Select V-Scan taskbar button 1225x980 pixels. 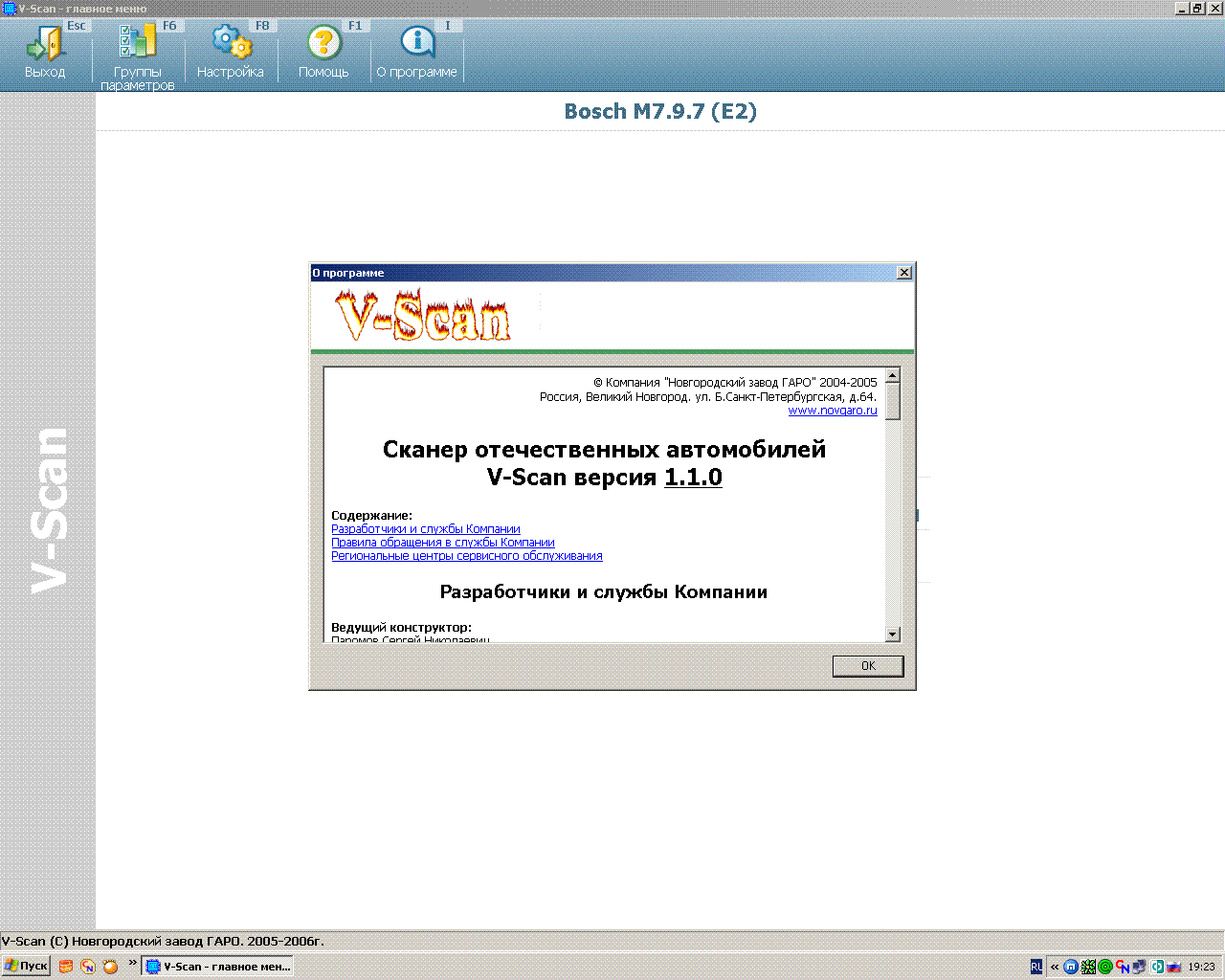[217, 967]
